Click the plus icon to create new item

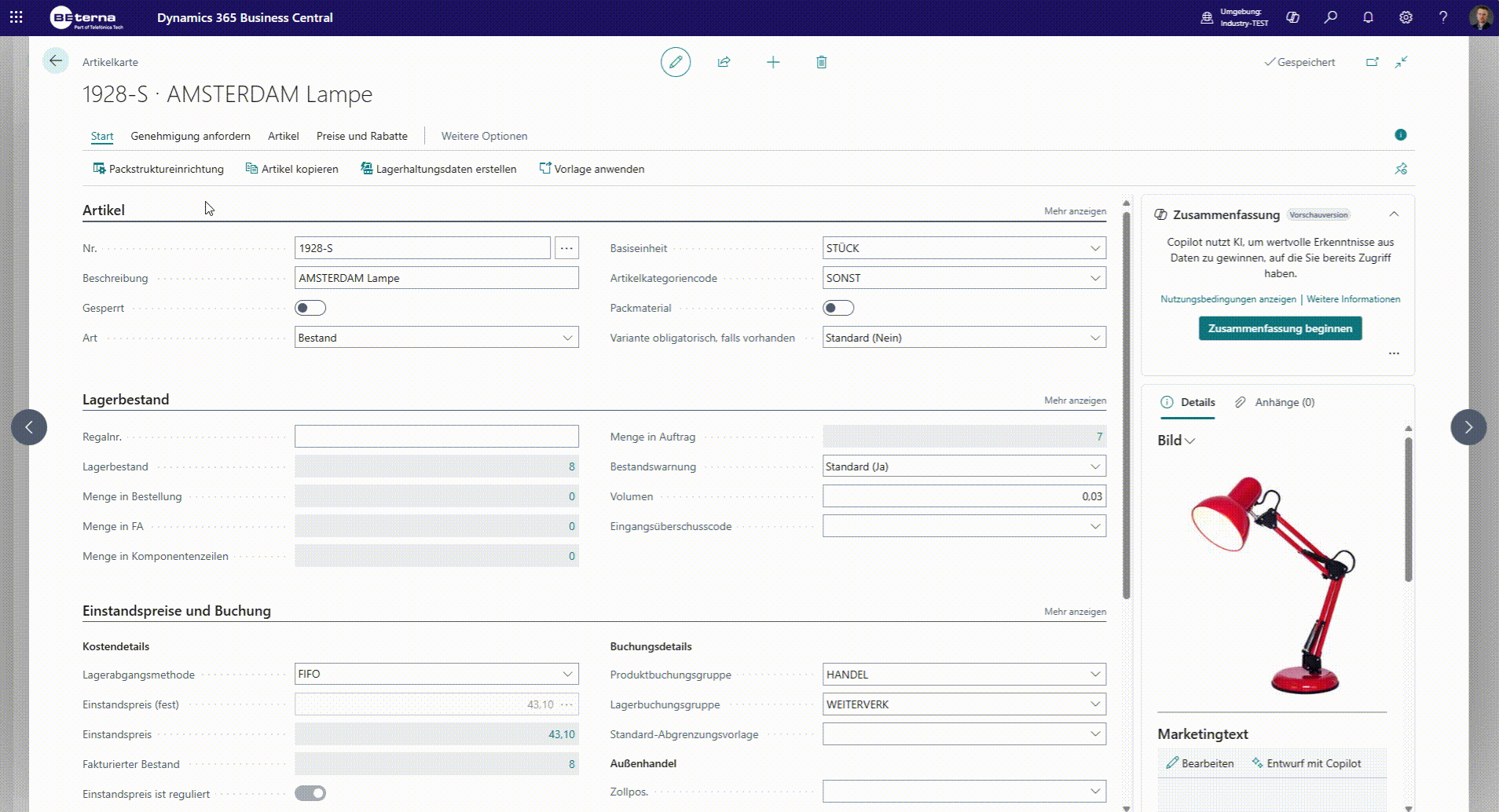[x=773, y=62]
